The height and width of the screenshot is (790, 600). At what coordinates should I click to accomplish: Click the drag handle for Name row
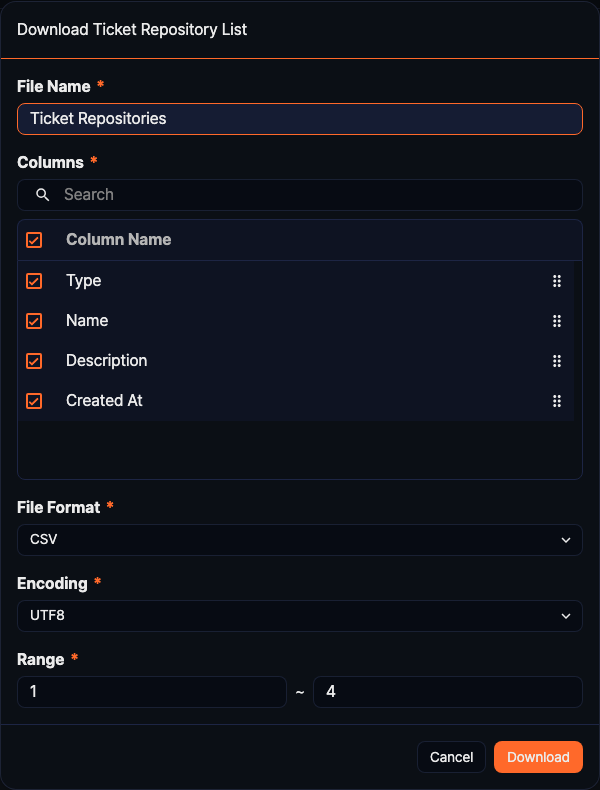(557, 321)
